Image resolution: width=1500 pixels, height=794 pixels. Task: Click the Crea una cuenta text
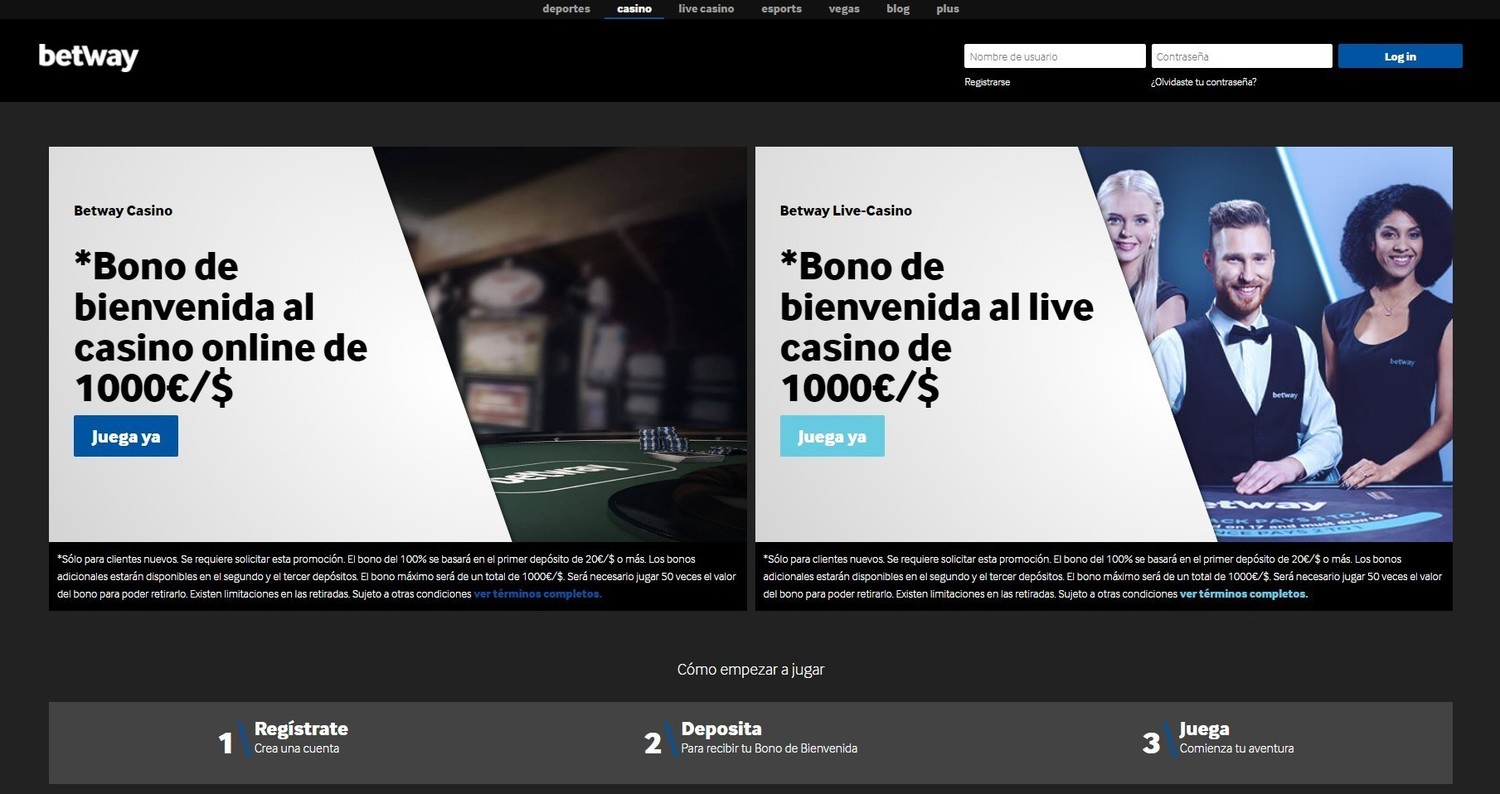point(297,748)
